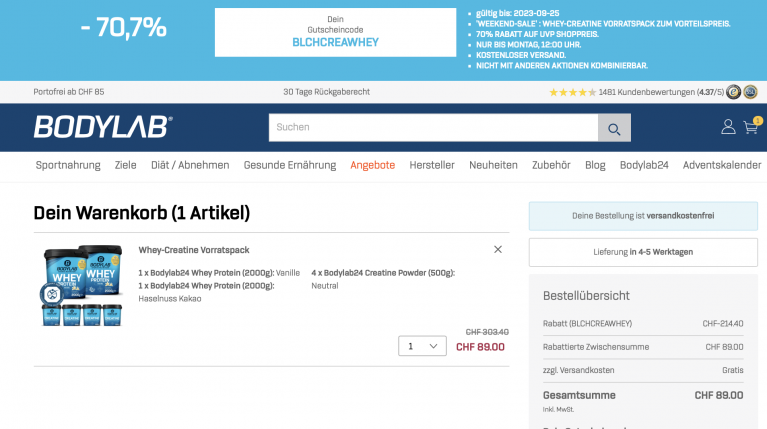Open the Diät / Abnehmen menu
Screen dimensions: 767x429
190,165
